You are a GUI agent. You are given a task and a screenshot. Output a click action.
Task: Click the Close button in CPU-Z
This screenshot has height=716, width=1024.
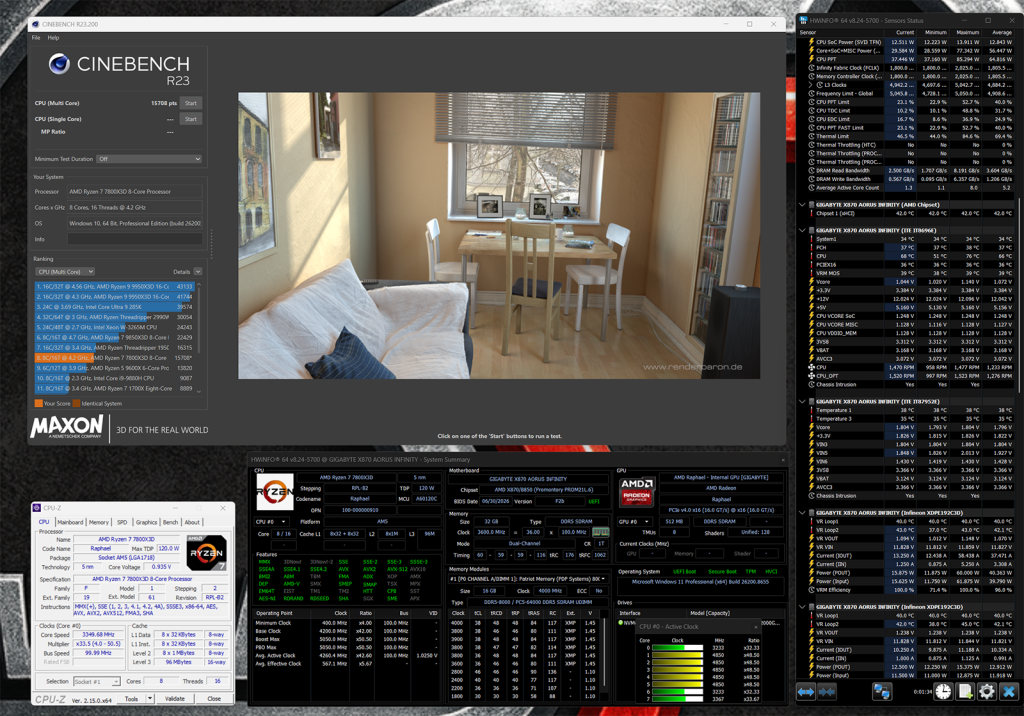pos(214,698)
